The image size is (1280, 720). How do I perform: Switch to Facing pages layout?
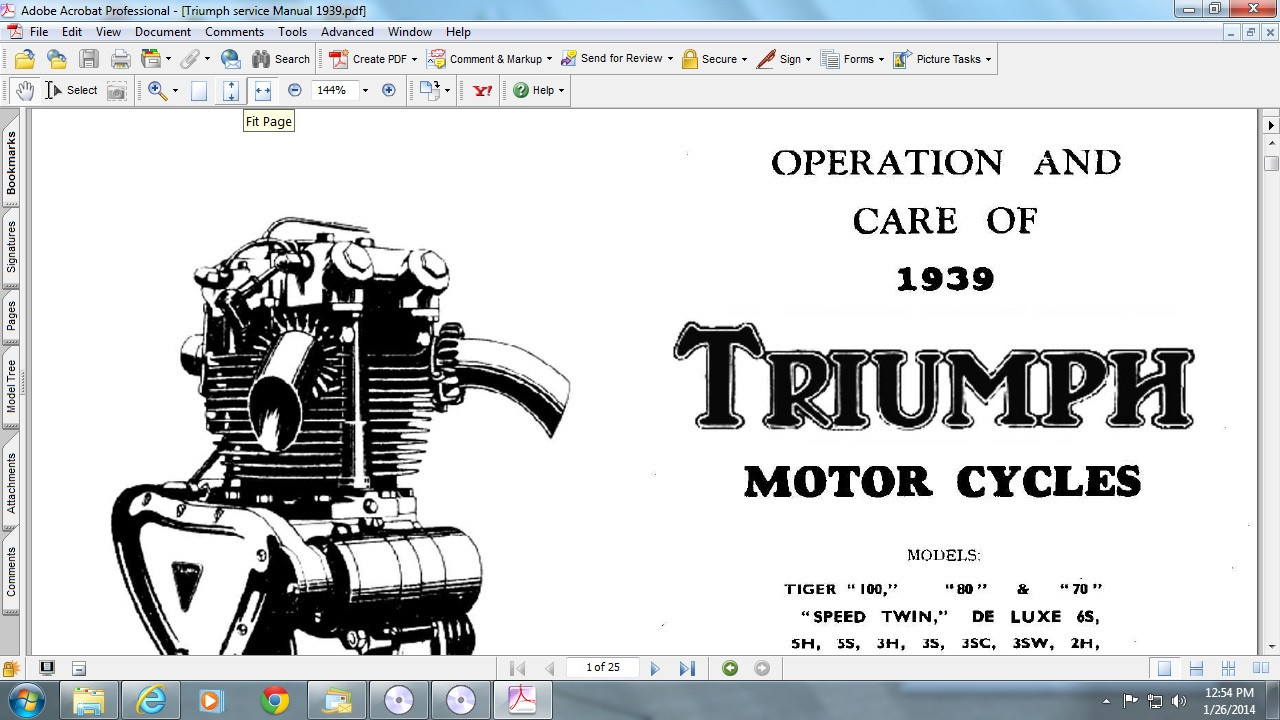(1259, 668)
